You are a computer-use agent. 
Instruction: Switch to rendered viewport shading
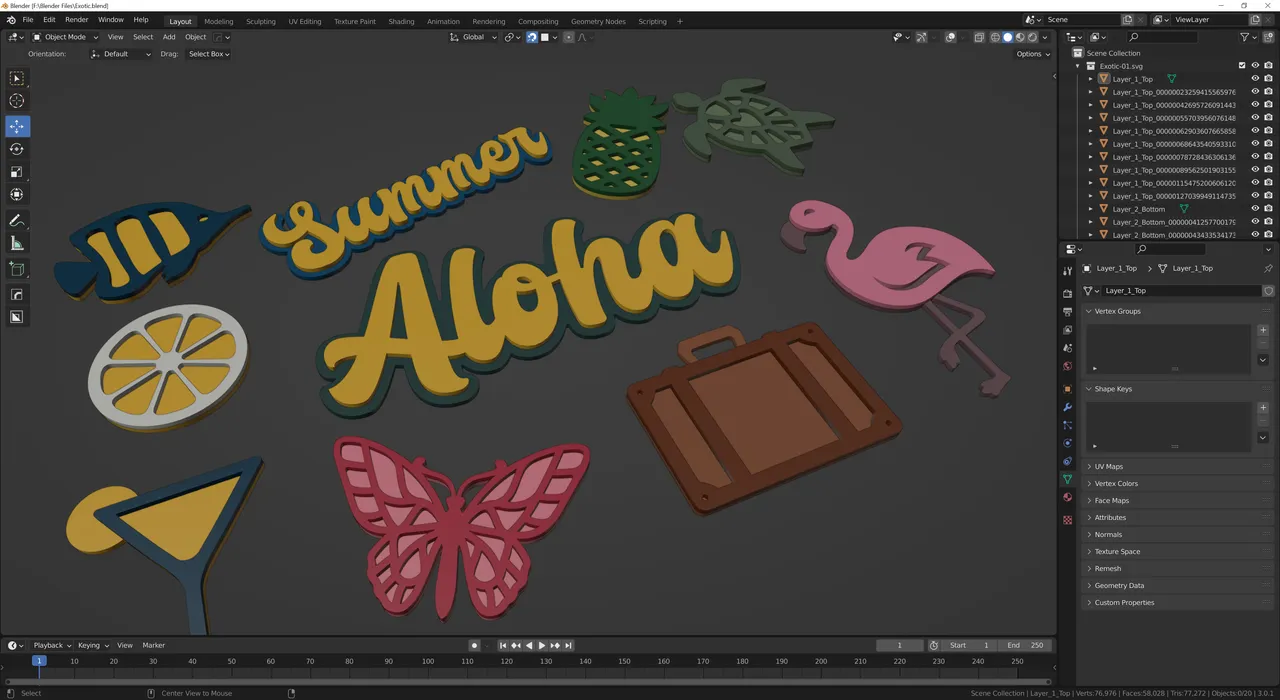(1033, 37)
